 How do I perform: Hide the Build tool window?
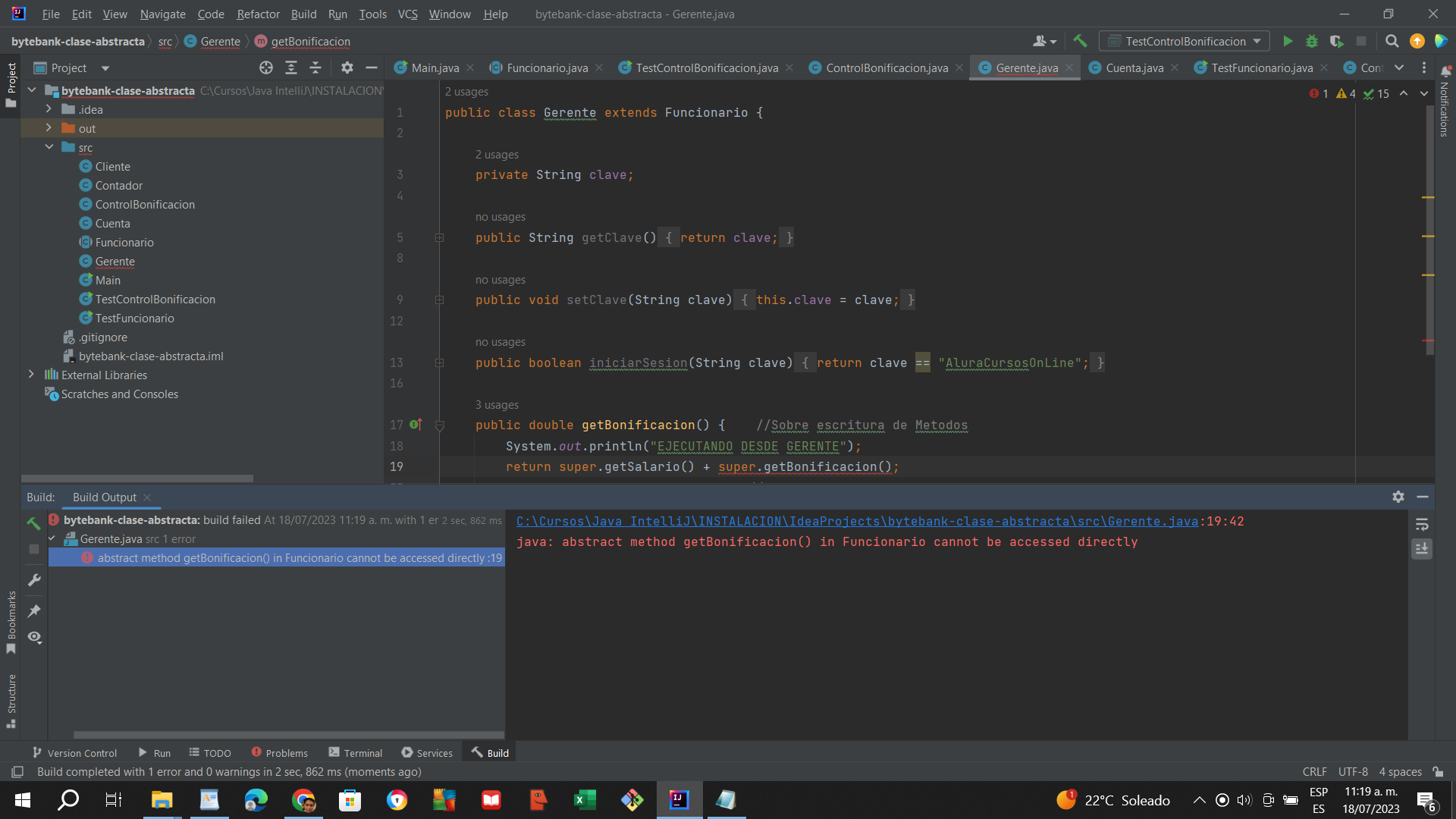(x=1423, y=497)
